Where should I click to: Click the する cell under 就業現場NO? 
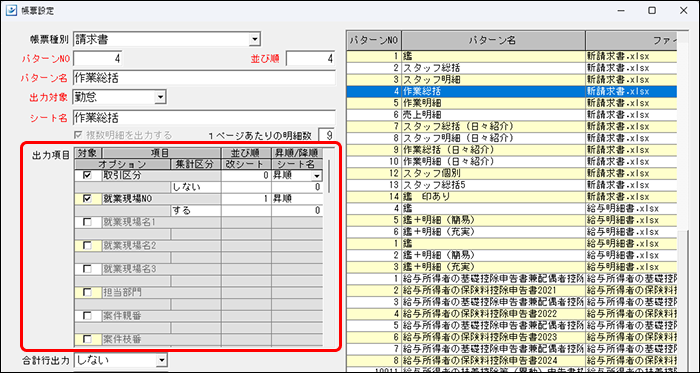coord(196,211)
